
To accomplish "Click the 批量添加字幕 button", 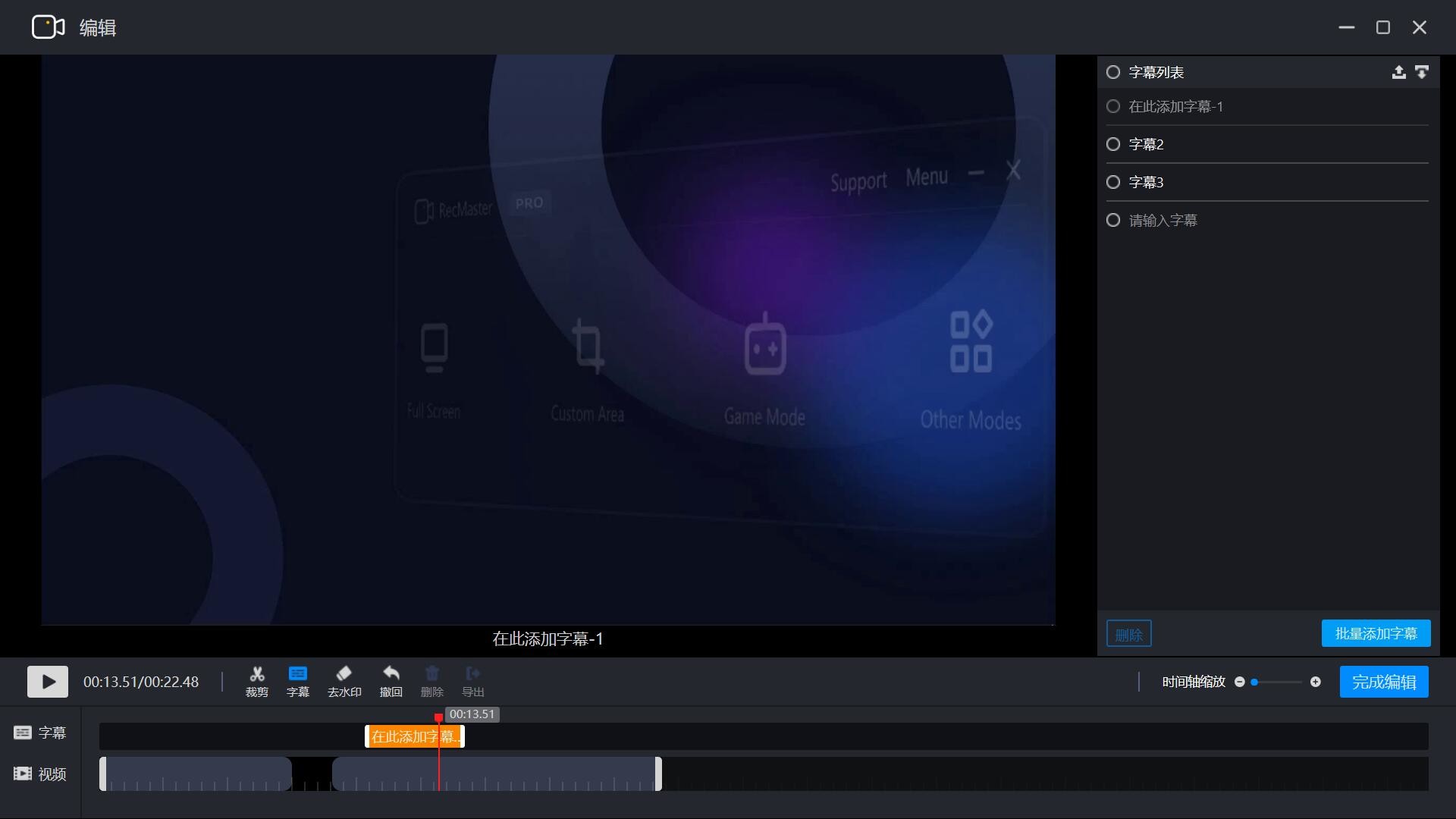I will coord(1376,633).
